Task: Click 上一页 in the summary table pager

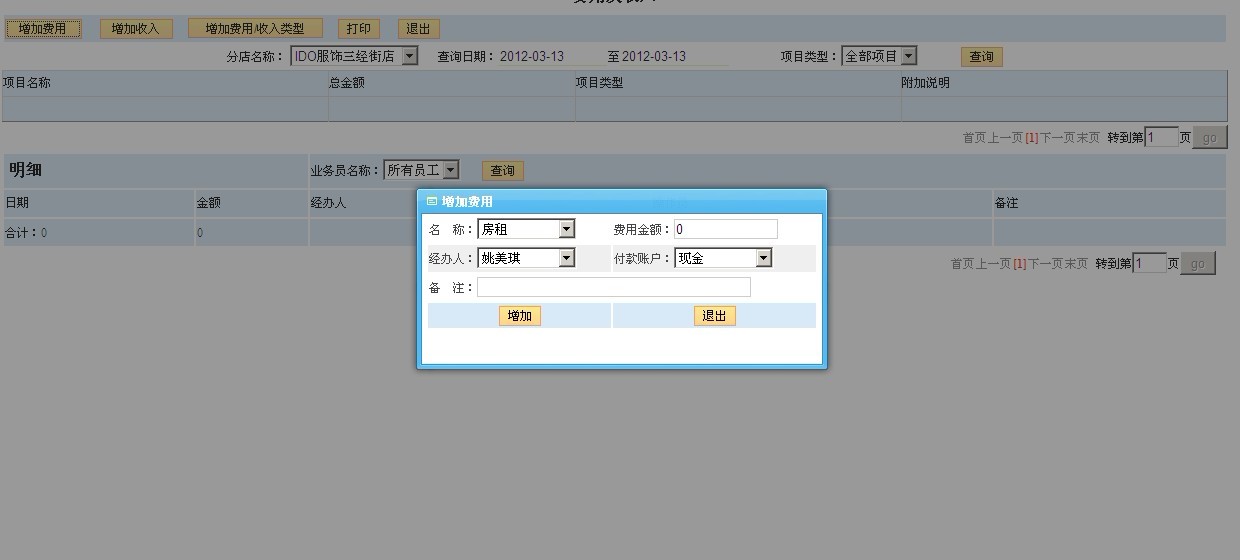Action: coord(1005,138)
